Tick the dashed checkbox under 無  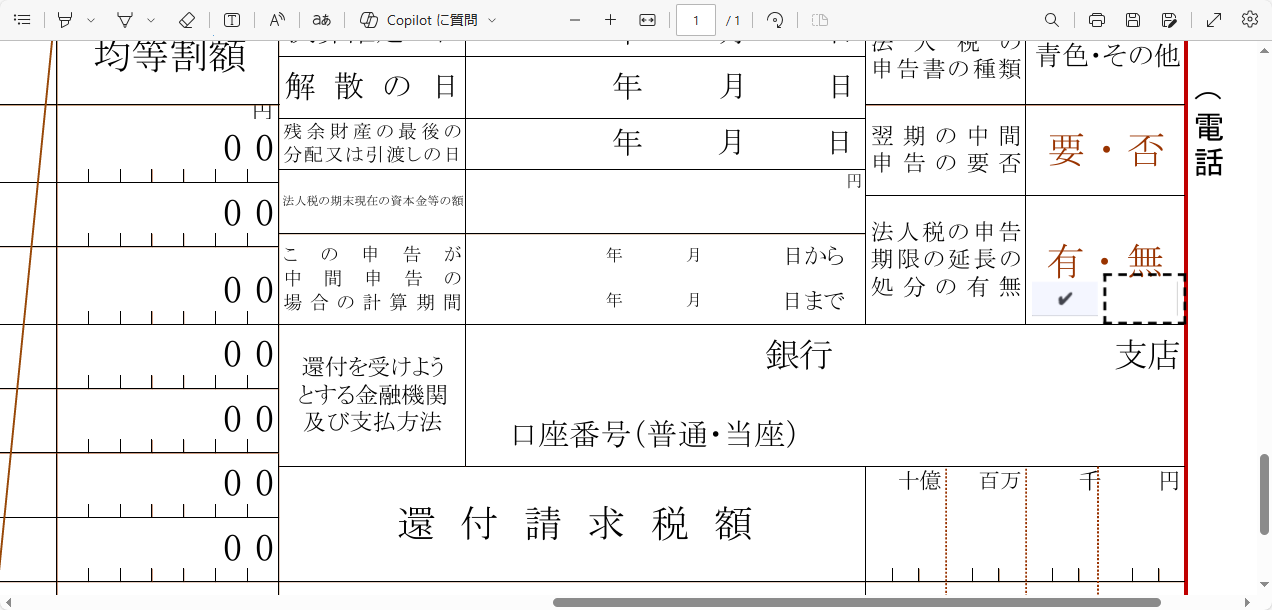1144,299
